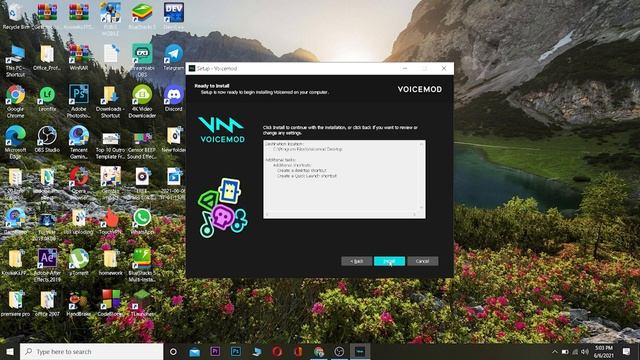Open the notification center icon
640x360 pixels.
tap(627, 351)
